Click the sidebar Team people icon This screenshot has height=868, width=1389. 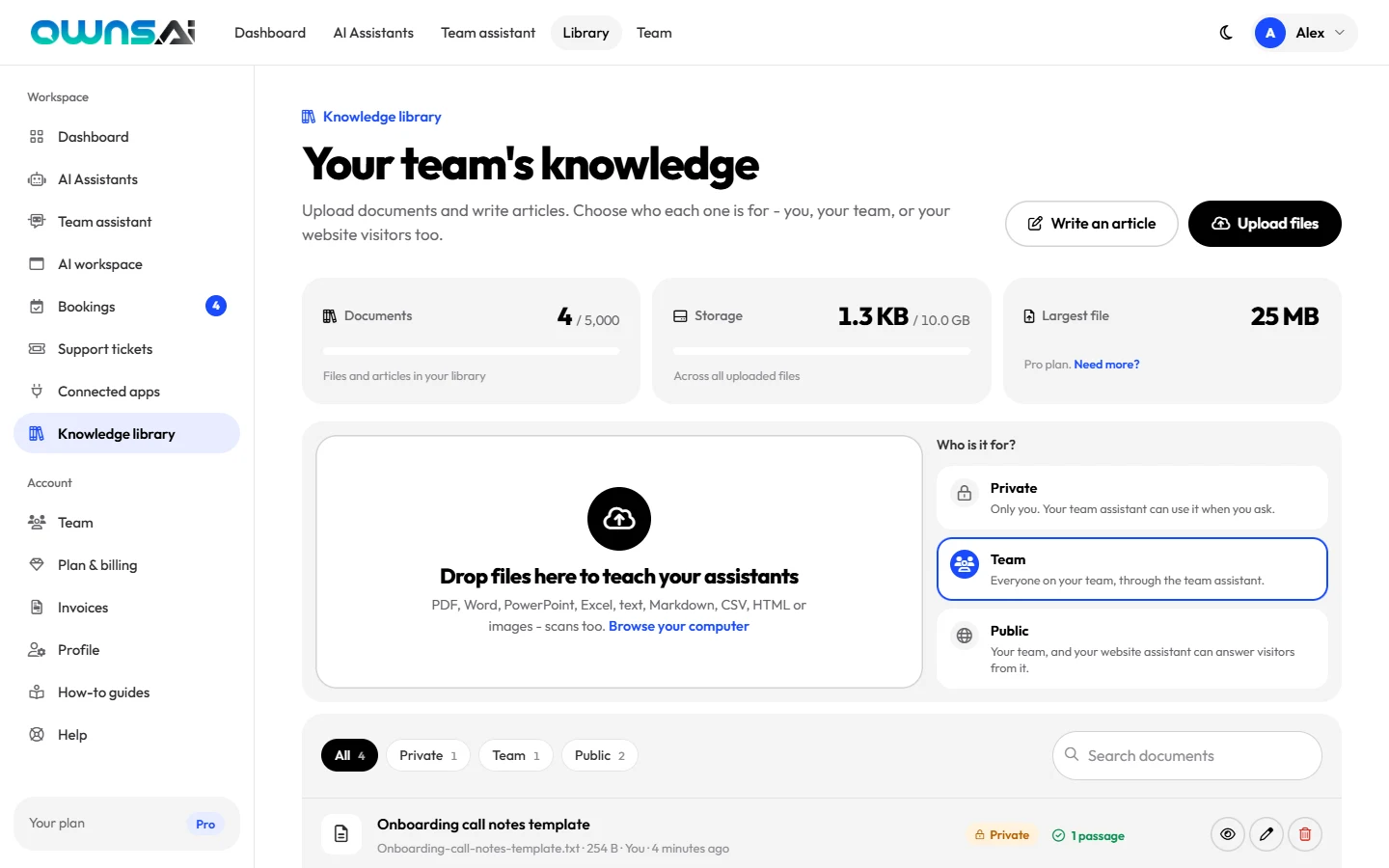click(x=37, y=523)
